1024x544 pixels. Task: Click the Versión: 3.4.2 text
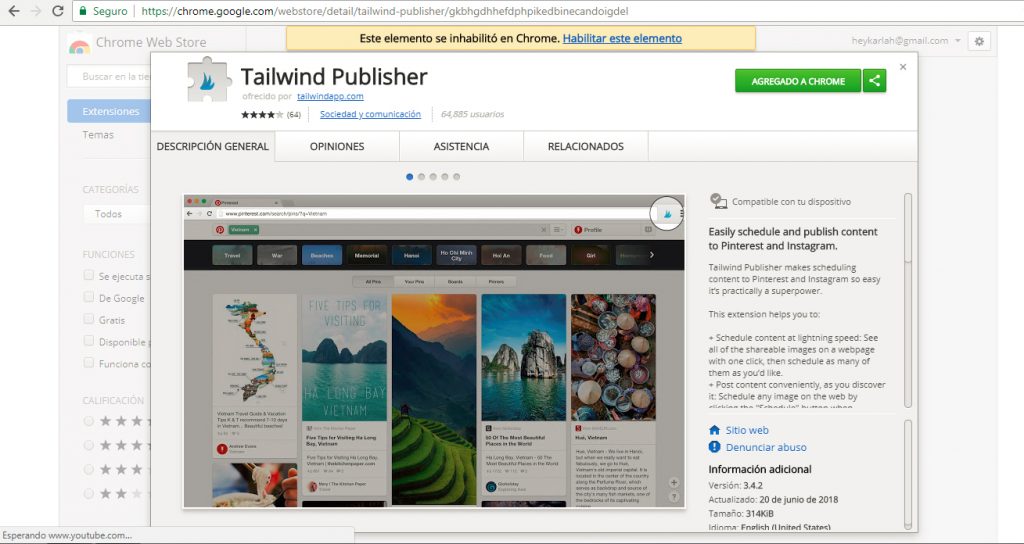pyautogui.click(x=735, y=485)
